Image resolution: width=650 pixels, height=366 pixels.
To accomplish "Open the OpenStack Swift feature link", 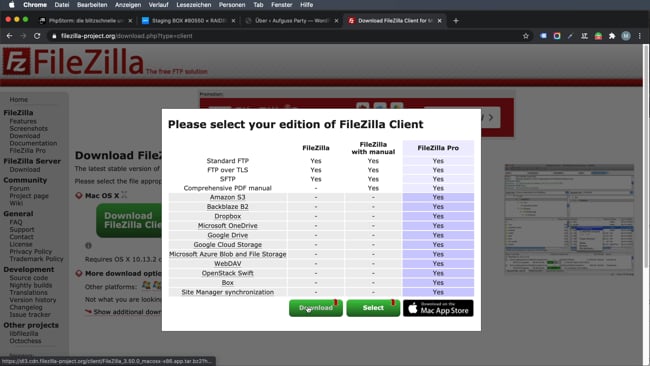I will (x=228, y=273).
